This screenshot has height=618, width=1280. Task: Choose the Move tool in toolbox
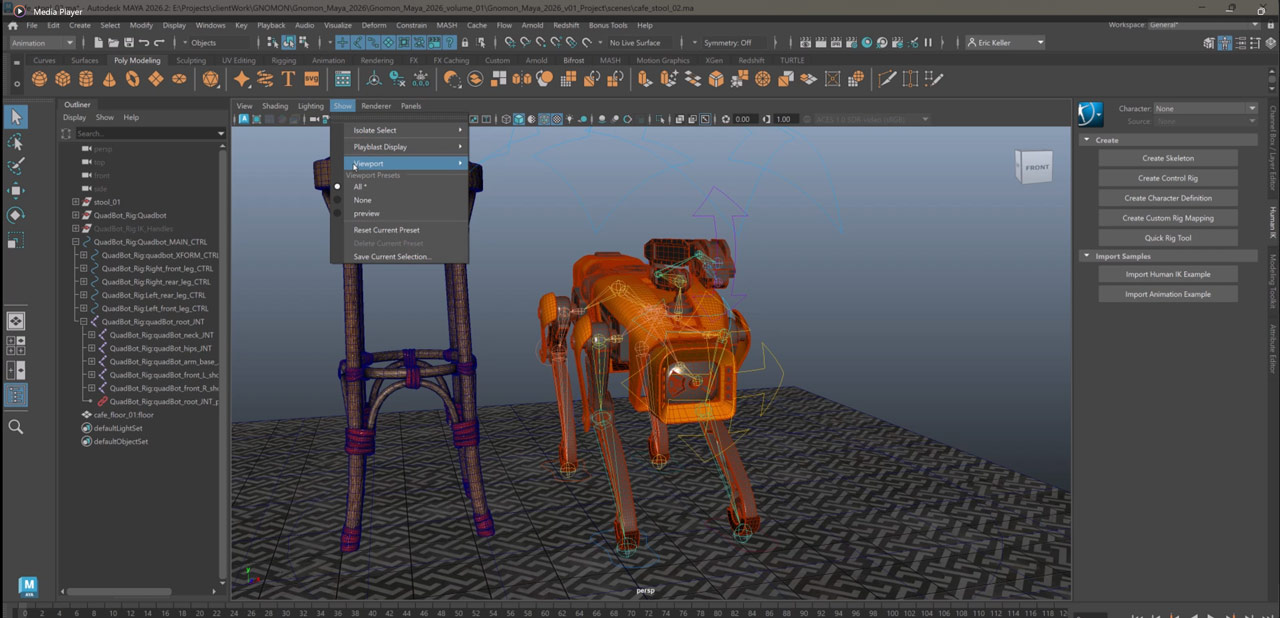pos(16,190)
